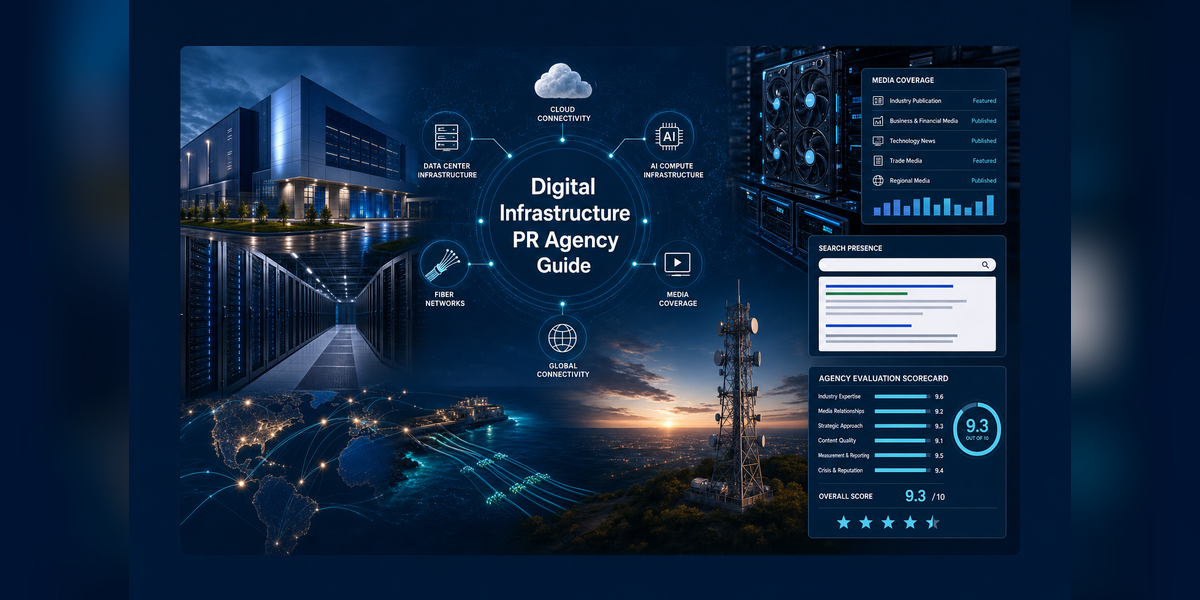Click the icon beside Industry Publication
Image resolution: width=1200 pixels, height=600 pixels.
point(878,101)
